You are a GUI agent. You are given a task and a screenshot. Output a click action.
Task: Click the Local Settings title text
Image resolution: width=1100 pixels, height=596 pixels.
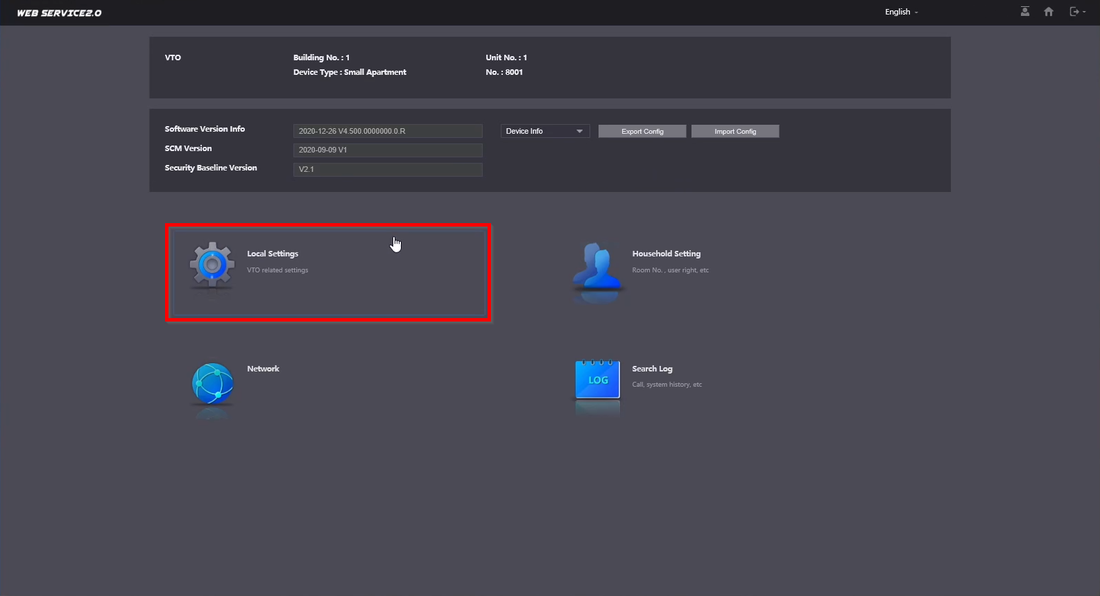[272, 254]
